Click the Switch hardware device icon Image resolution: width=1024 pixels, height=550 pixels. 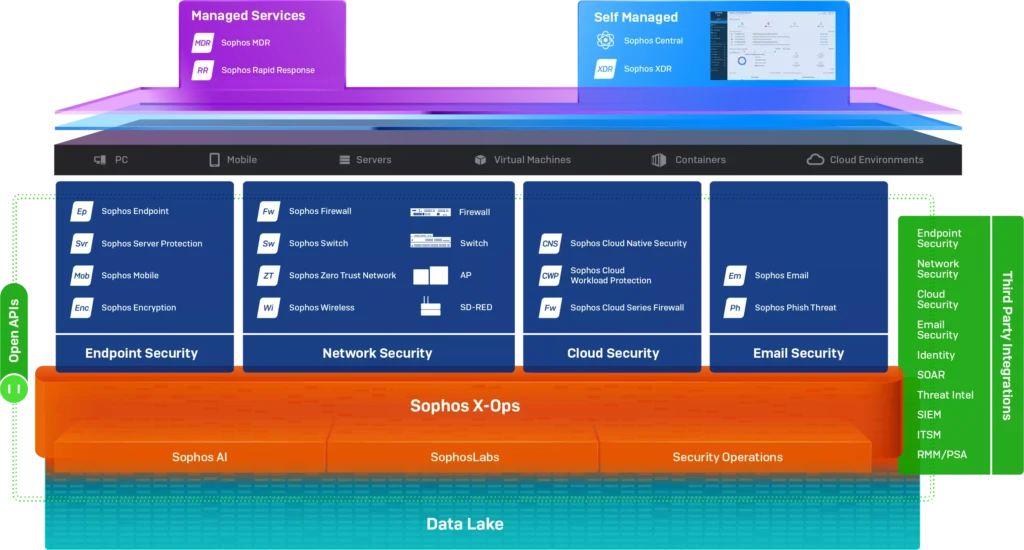pyautogui.click(x=430, y=241)
